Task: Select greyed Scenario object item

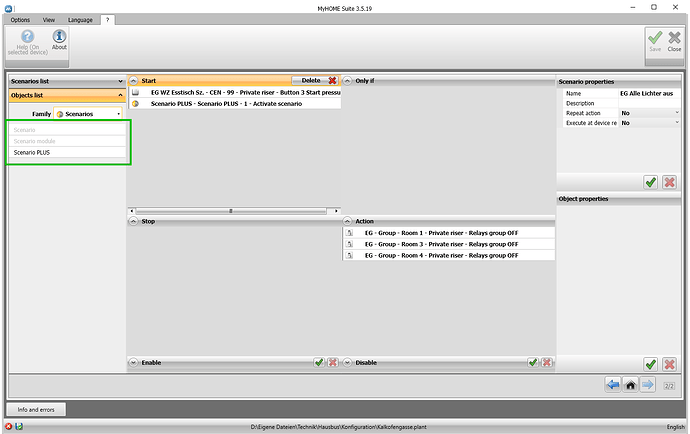Action: coord(67,130)
